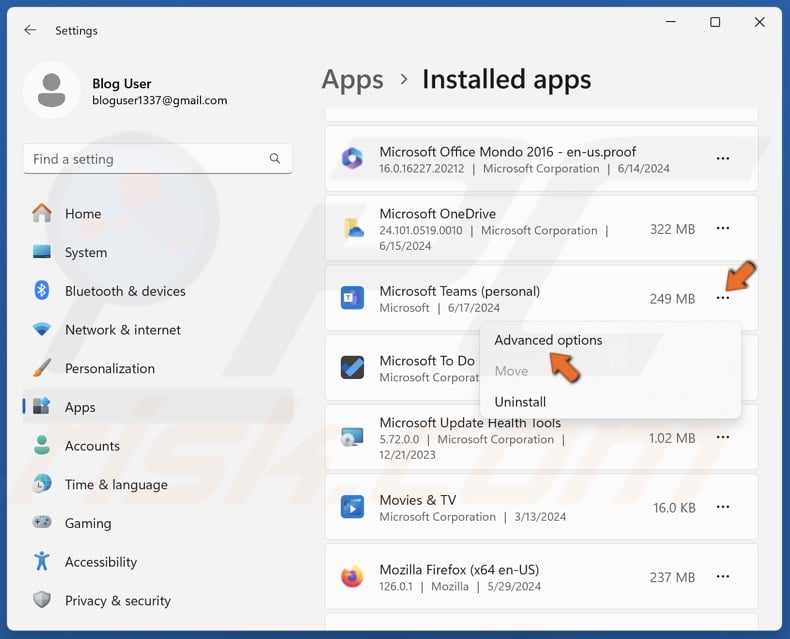
Task: Open more options for Microsoft OneDrive
Action: tap(722, 228)
